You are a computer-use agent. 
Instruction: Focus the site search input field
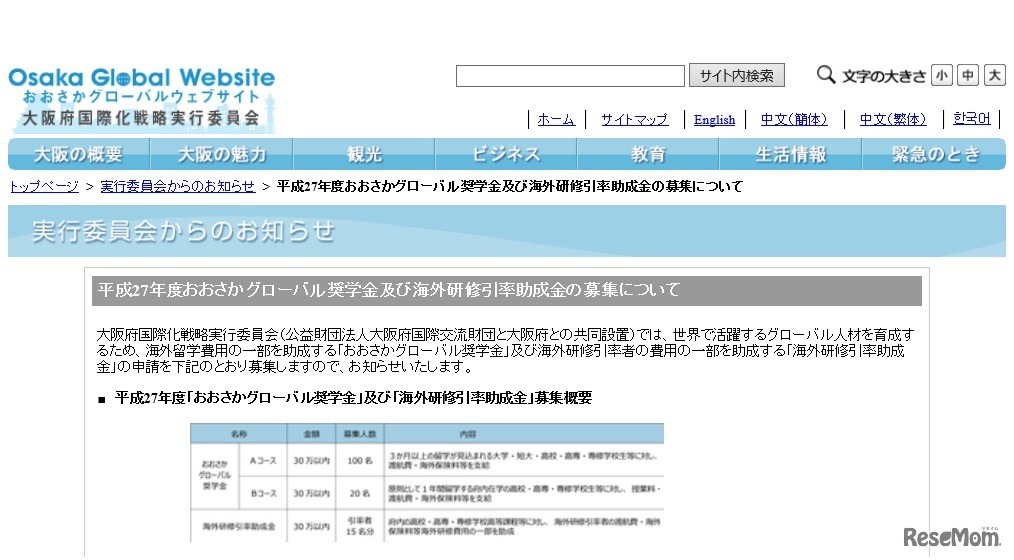570,76
